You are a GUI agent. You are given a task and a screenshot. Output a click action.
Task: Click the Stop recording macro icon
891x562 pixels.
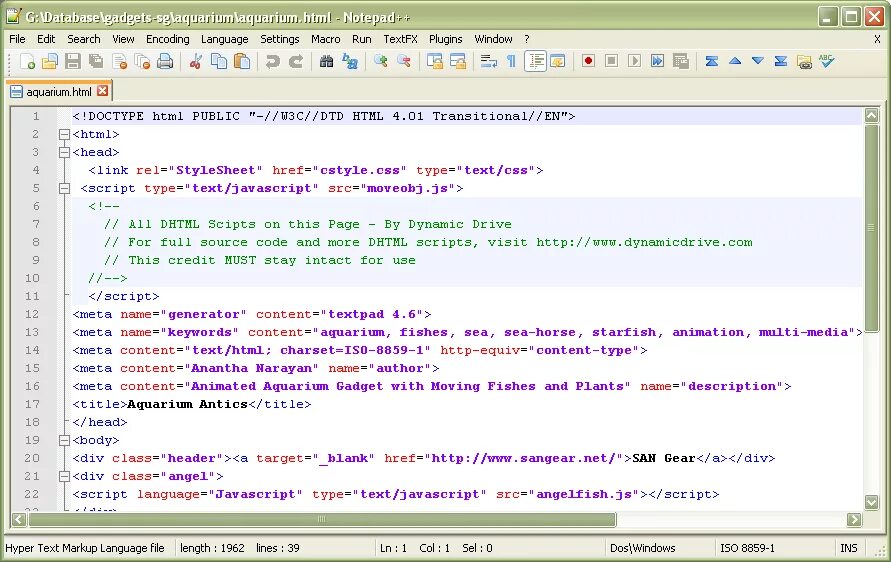611,61
